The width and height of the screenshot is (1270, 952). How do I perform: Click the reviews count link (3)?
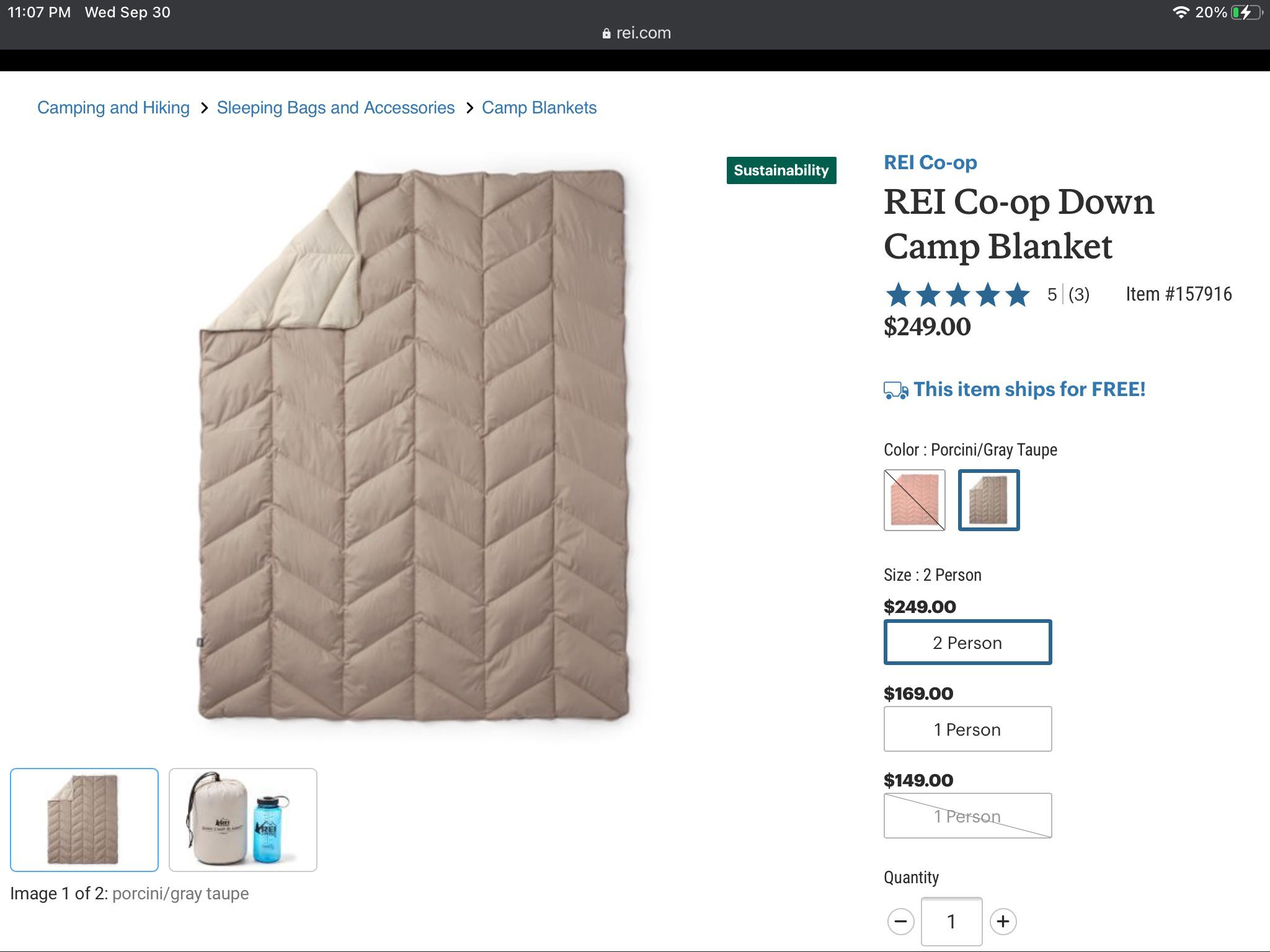[1078, 296]
